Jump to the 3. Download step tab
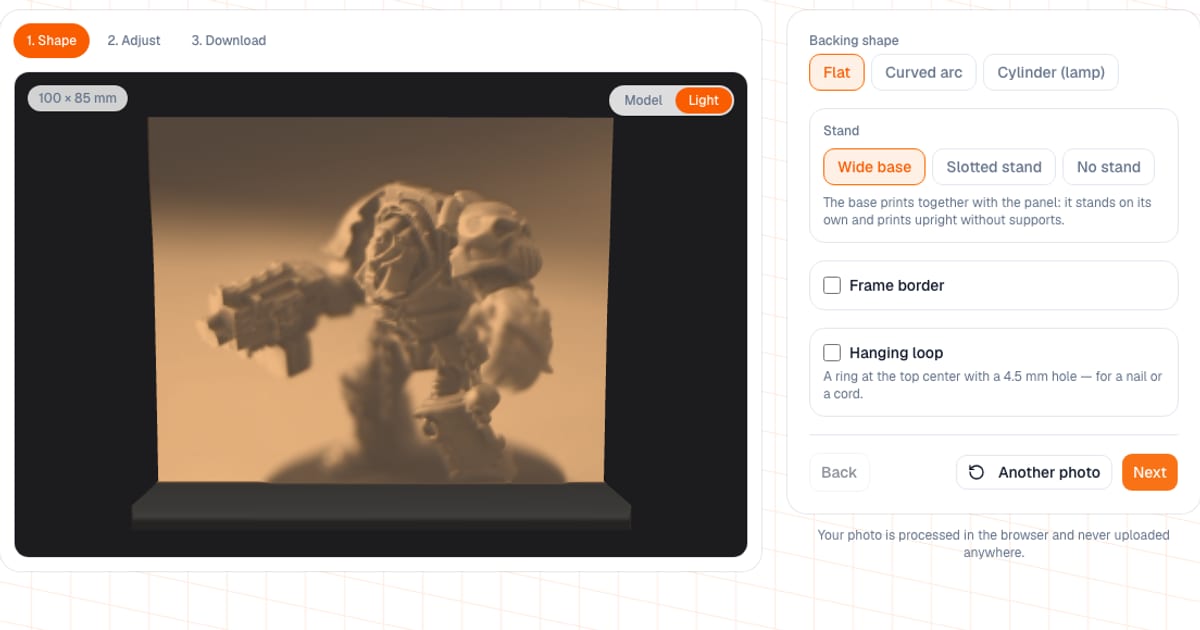The image size is (1200, 630). 229,41
